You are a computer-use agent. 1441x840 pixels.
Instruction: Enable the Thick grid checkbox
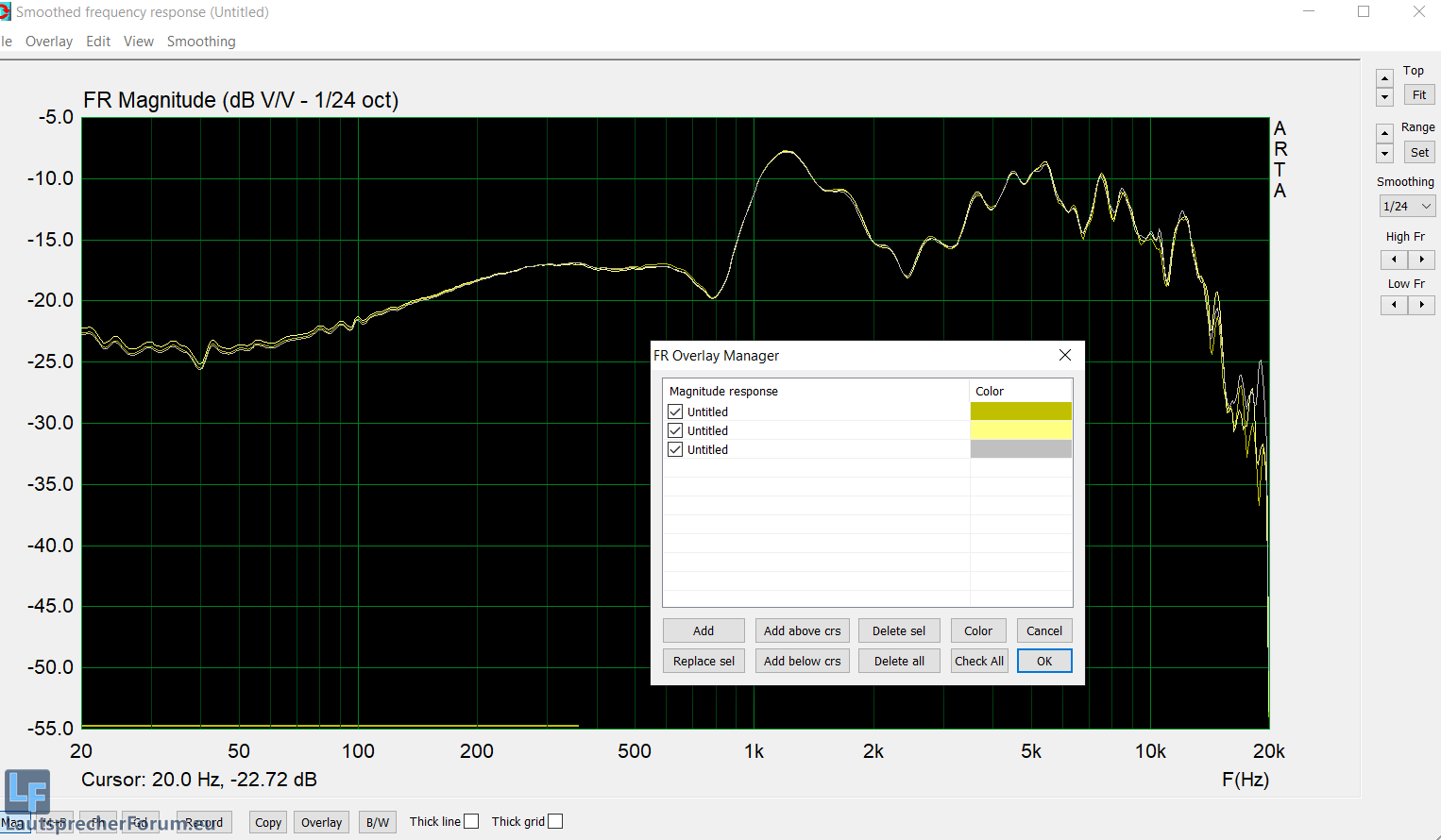point(555,821)
